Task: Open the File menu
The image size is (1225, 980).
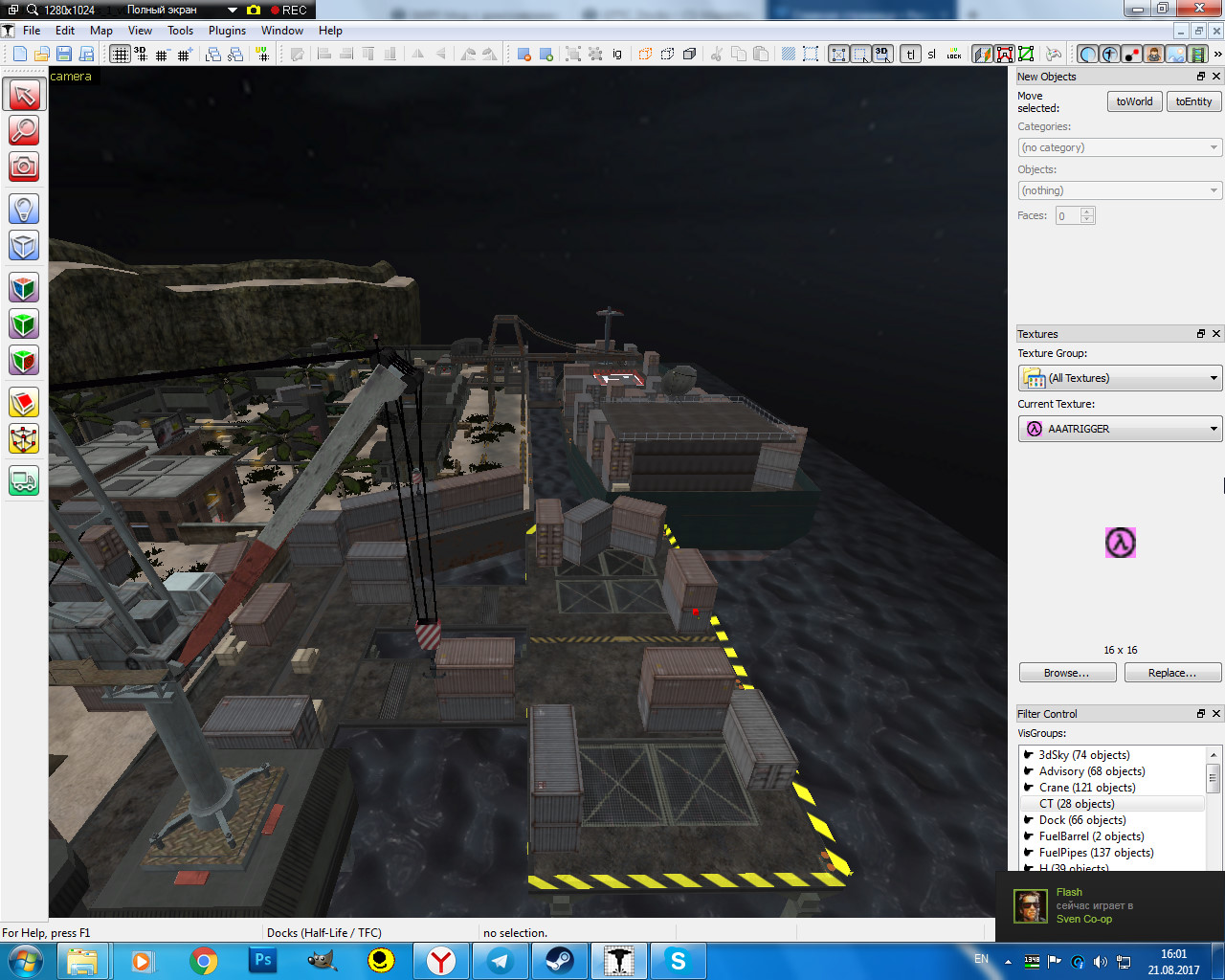Action: tap(32, 31)
